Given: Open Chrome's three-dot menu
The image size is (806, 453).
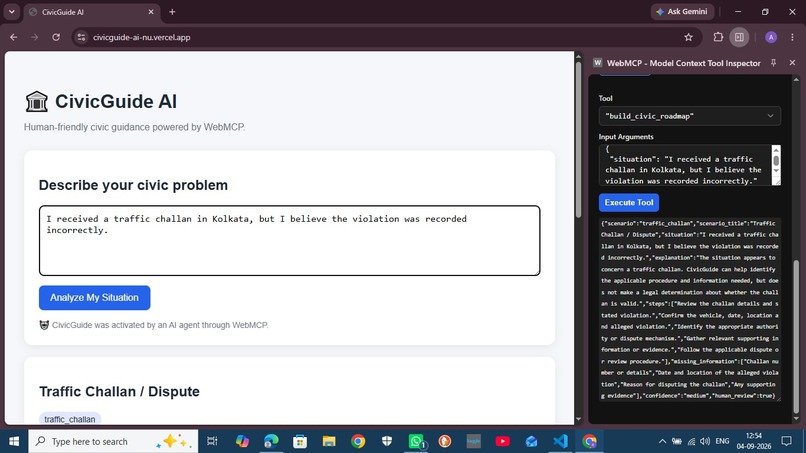Looking at the screenshot, I should click(x=792, y=37).
